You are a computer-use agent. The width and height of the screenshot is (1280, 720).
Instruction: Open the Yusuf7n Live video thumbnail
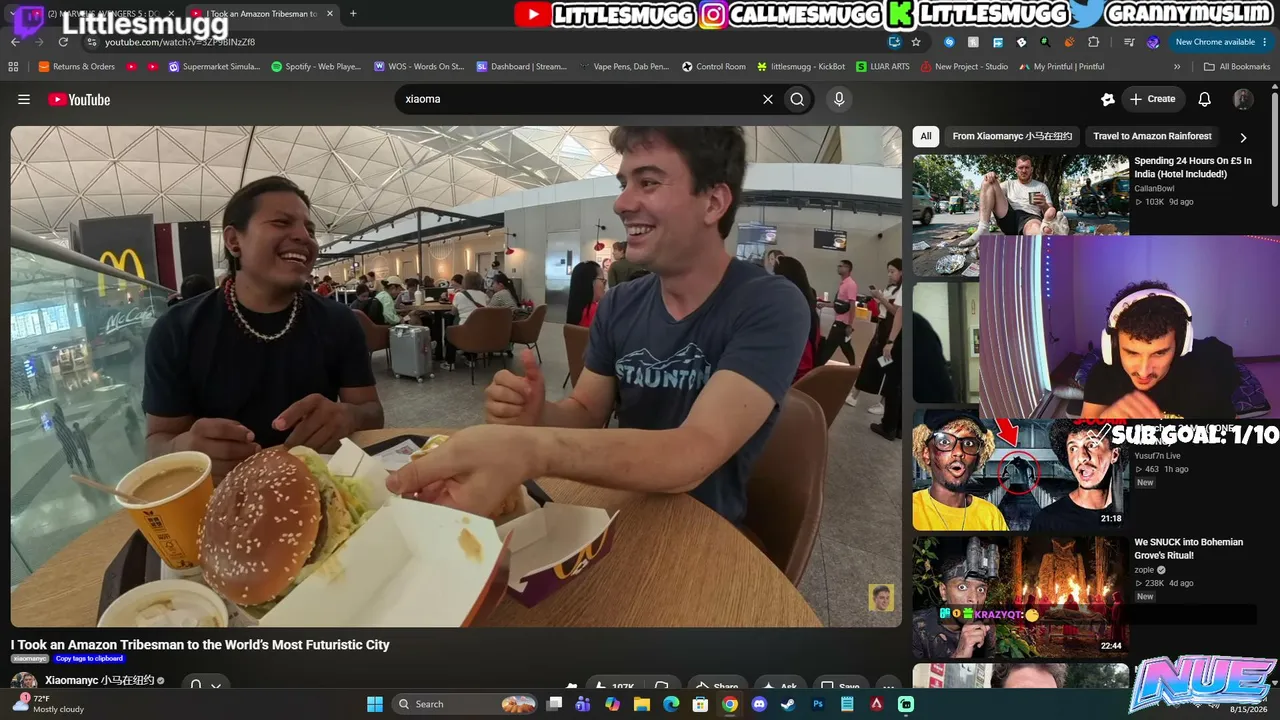pyautogui.click(x=1020, y=472)
